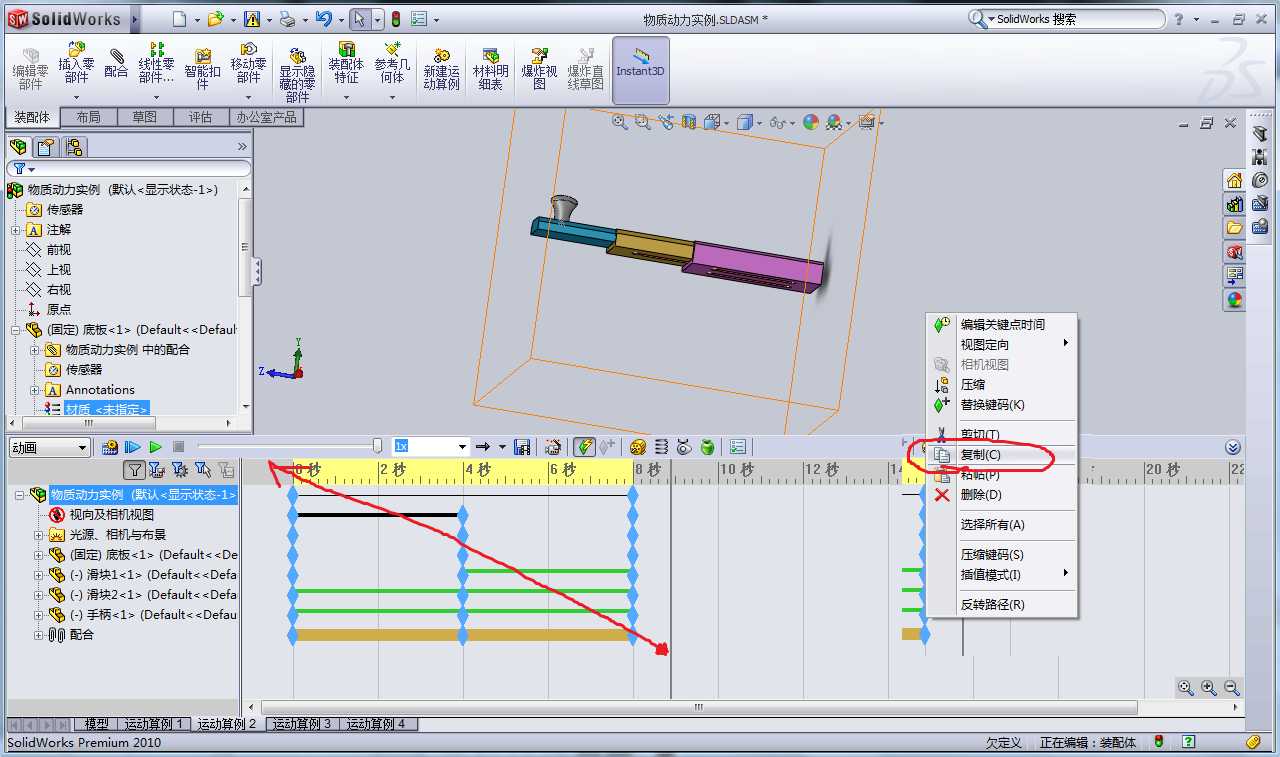
Task: Click the green Play button
Action: 156,447
